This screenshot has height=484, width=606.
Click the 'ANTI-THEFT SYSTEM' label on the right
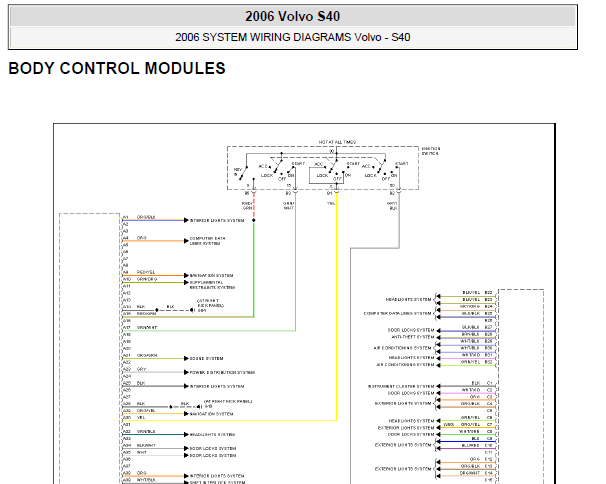click(413, 337)
